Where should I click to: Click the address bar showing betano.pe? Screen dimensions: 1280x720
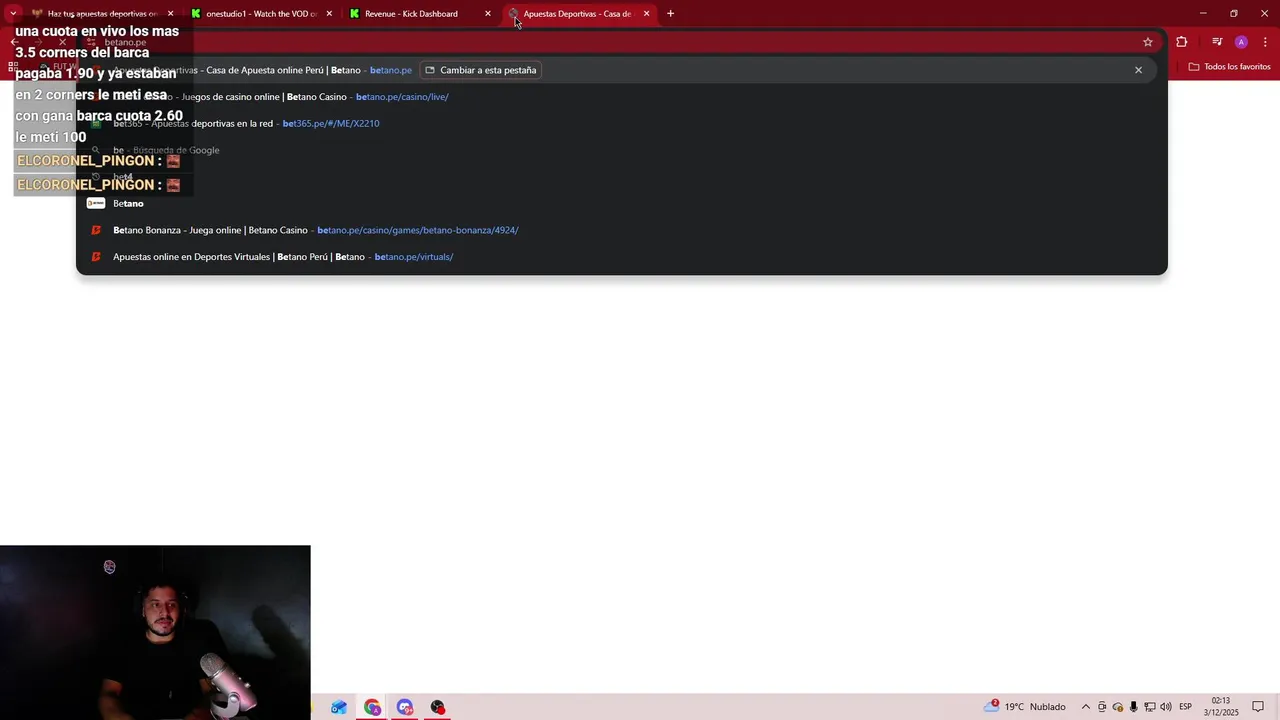(x=620, y=42)
